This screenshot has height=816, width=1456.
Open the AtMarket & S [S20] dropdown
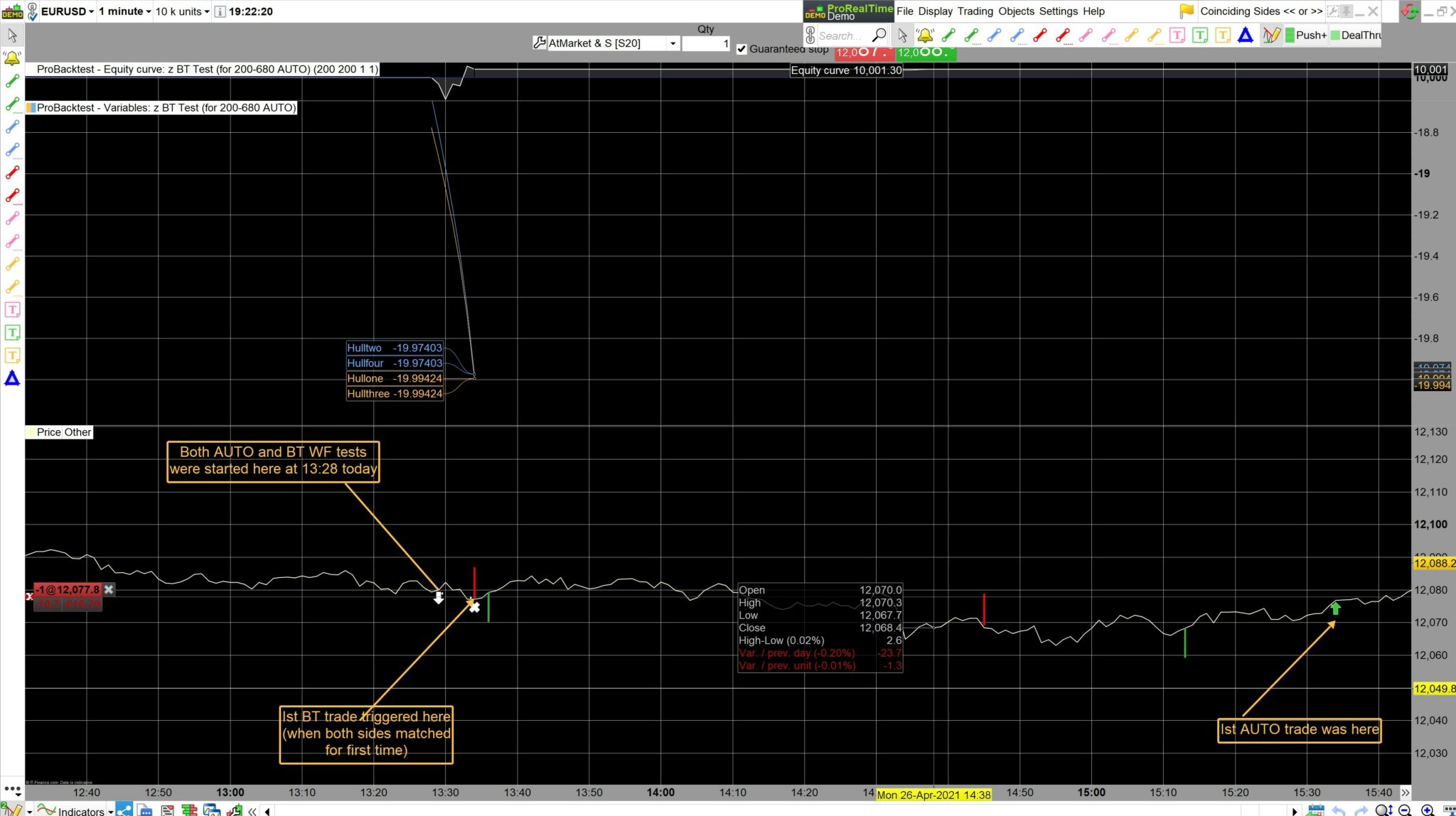pos(673,43)
